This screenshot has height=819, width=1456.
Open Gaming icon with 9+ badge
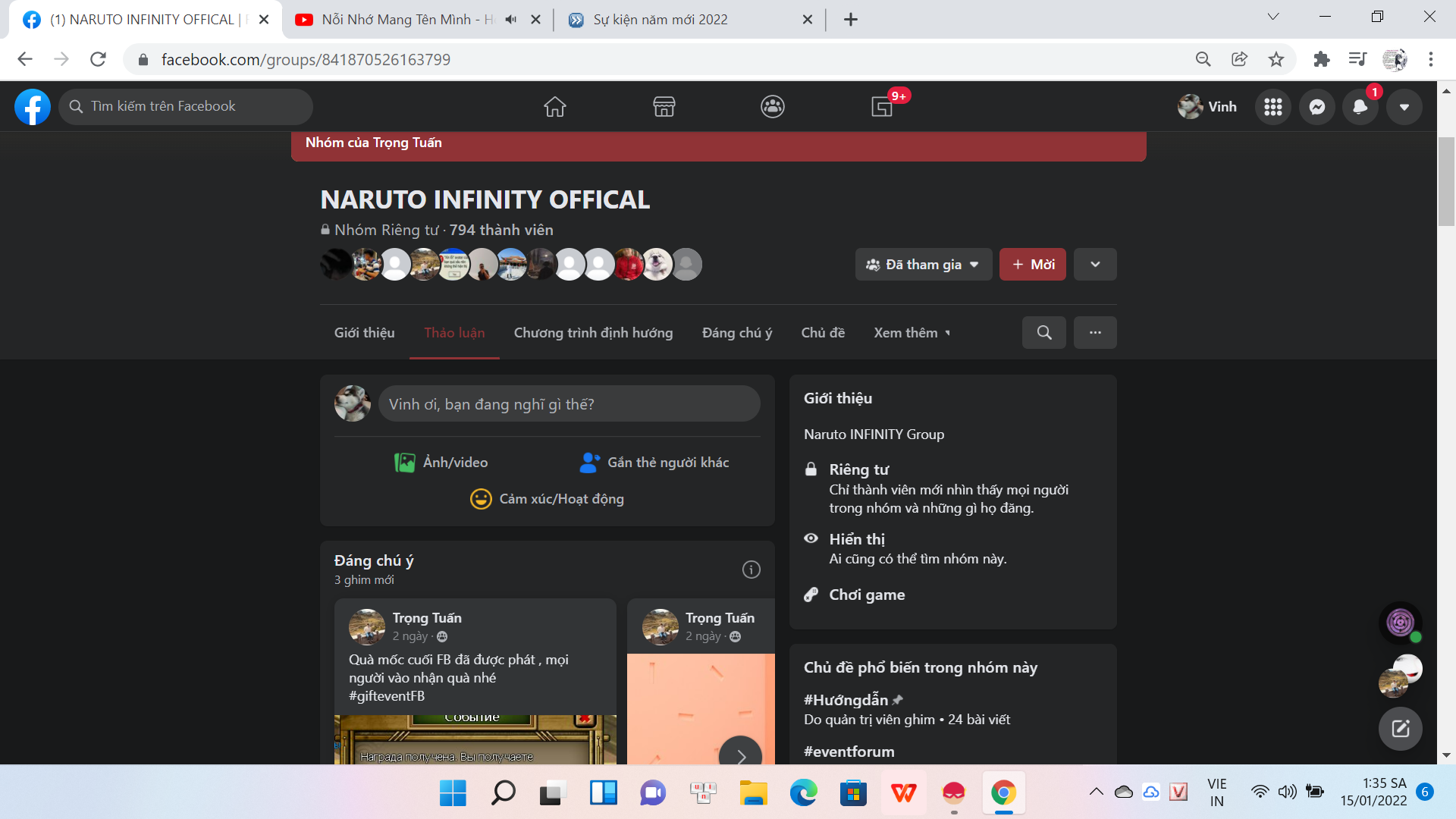883,107
